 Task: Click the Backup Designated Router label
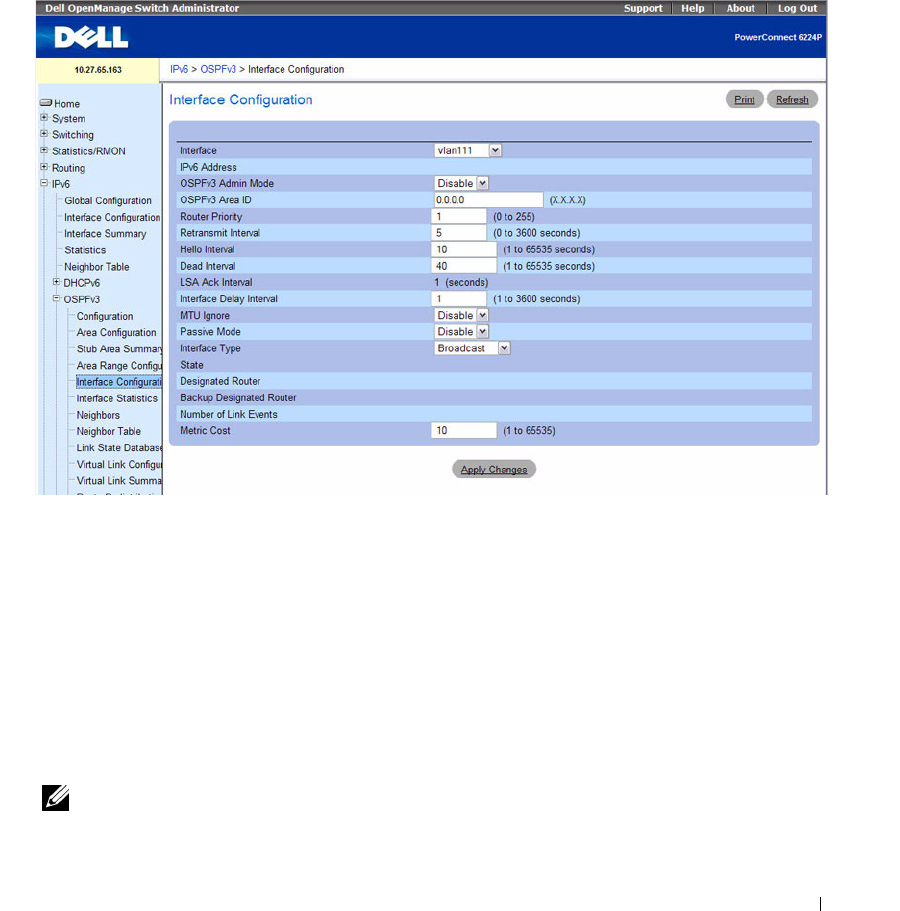(x=238, y=397)
